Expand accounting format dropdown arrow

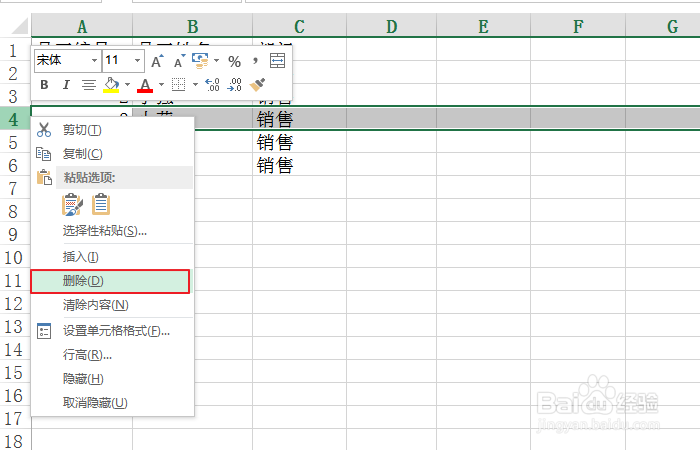(x=217, y=61)
